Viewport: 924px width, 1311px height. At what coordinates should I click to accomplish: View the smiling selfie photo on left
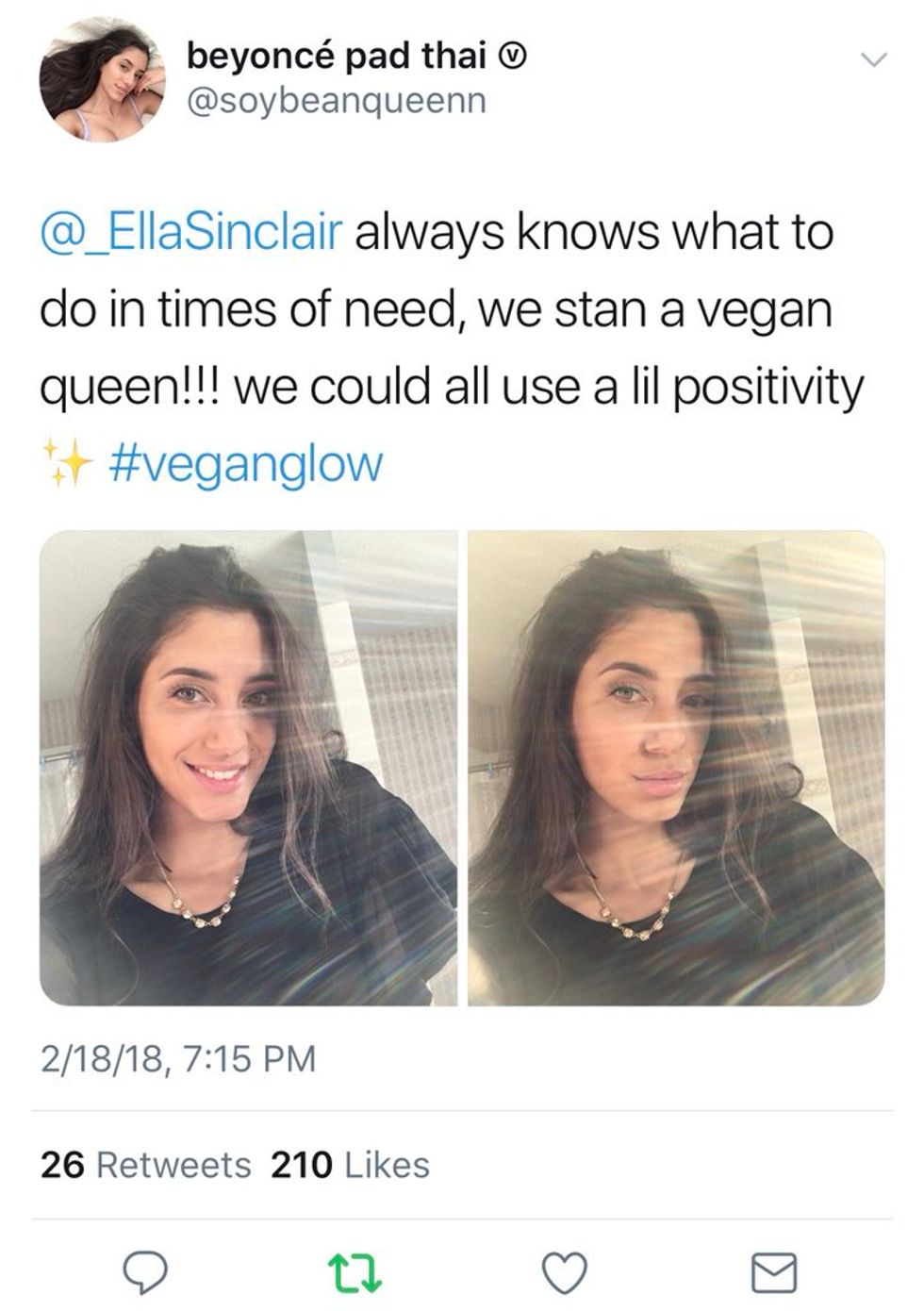click(248, 768)
